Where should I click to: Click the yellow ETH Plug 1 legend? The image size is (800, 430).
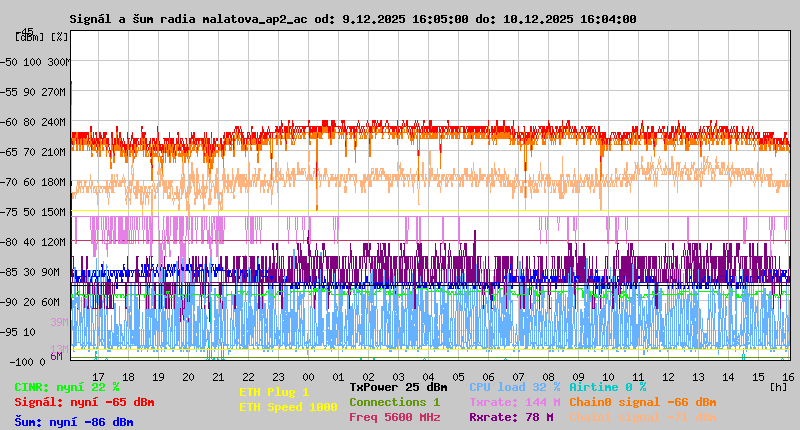[274, 392]
